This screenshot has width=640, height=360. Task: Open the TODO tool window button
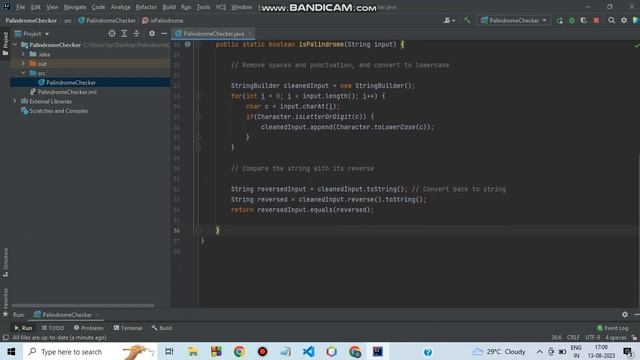click(x=53, y=328)
